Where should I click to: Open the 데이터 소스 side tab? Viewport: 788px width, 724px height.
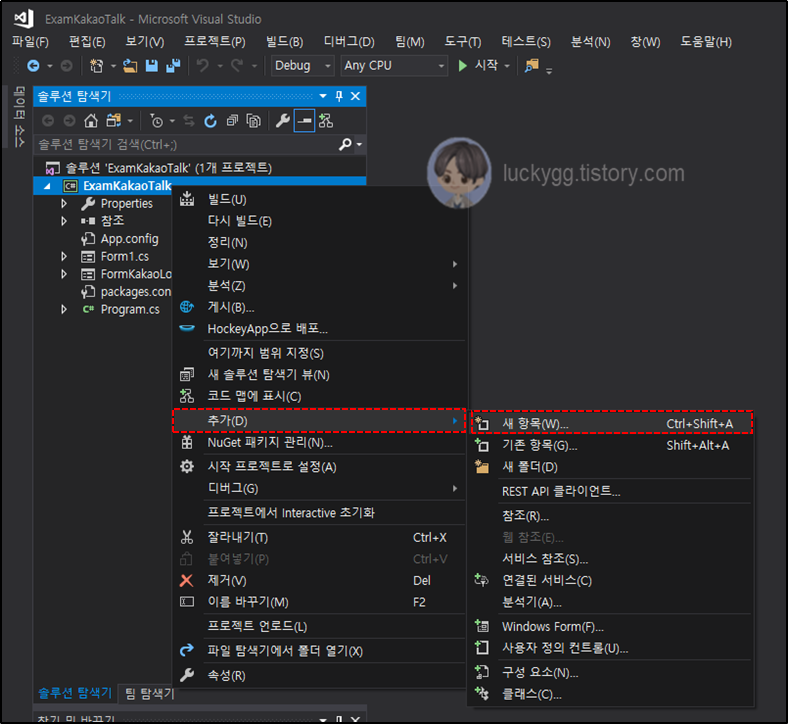click(19, 117)
